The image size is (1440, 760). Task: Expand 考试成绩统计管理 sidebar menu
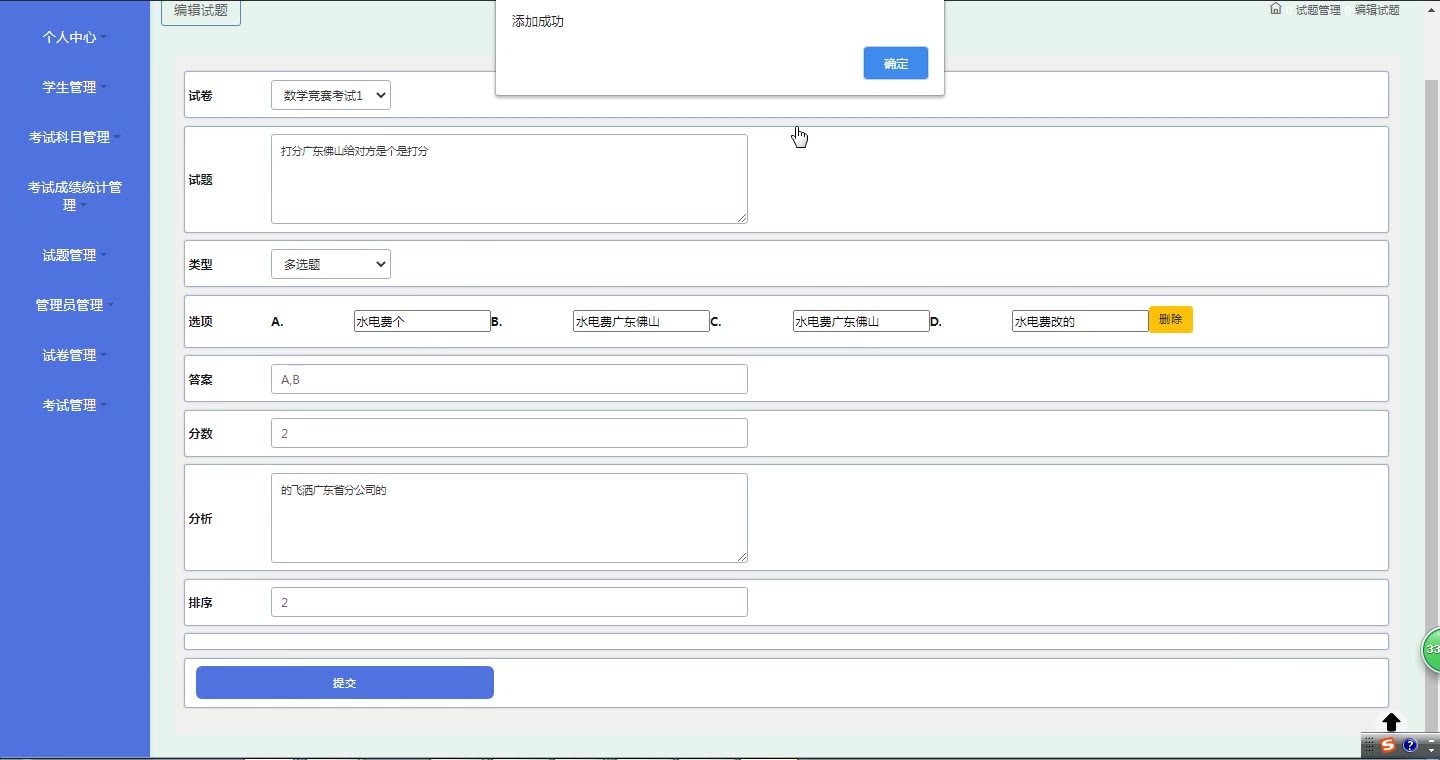(74, 196)
